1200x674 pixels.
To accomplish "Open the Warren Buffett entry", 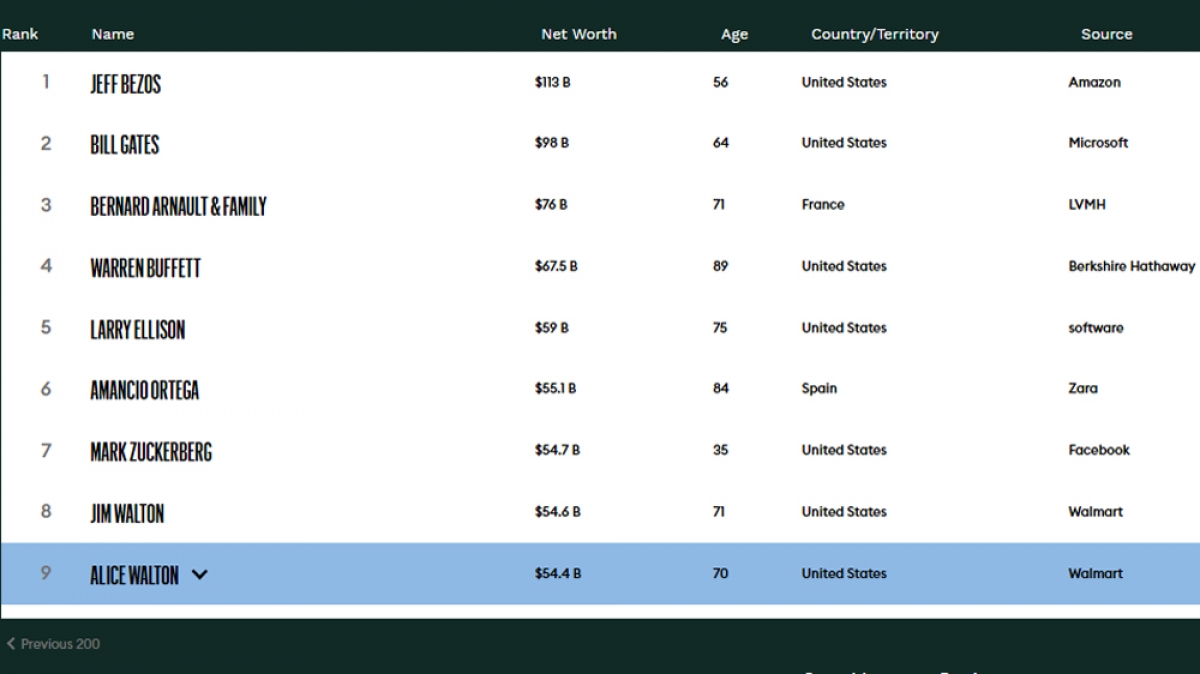I will click(x=145, y=268).
